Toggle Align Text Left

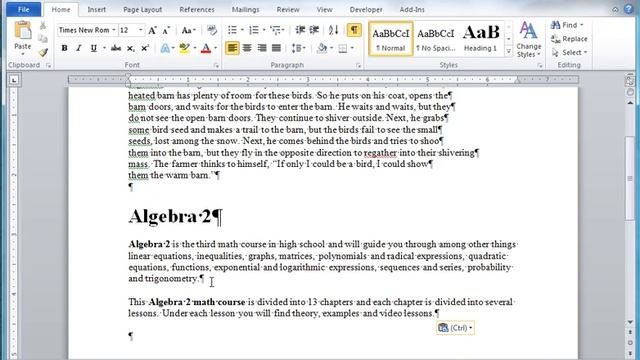(232, 48)
